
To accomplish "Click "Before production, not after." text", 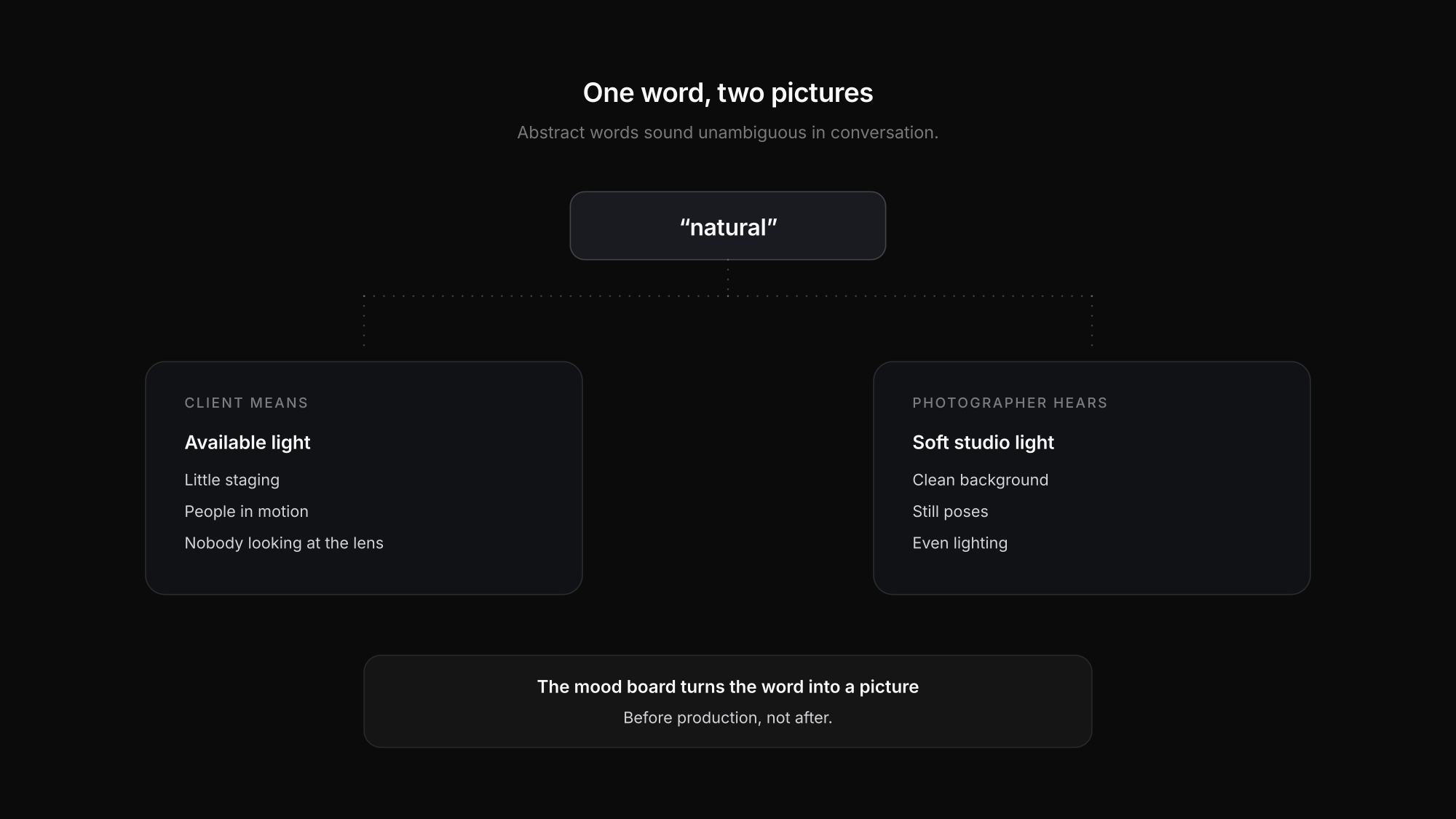I will tap(728, 718).
